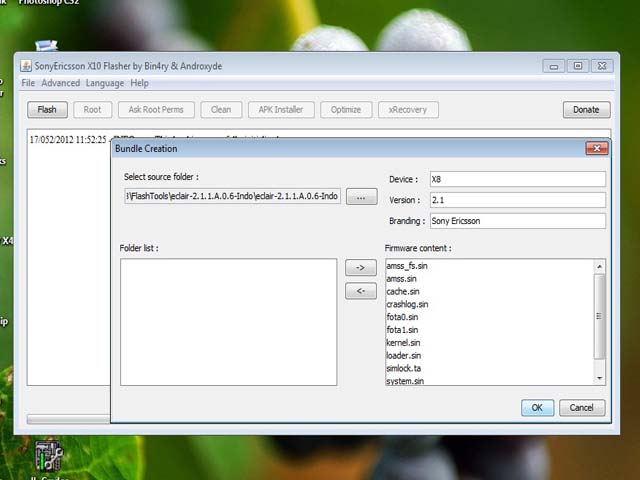Click the Branding input field

(518, 221)
